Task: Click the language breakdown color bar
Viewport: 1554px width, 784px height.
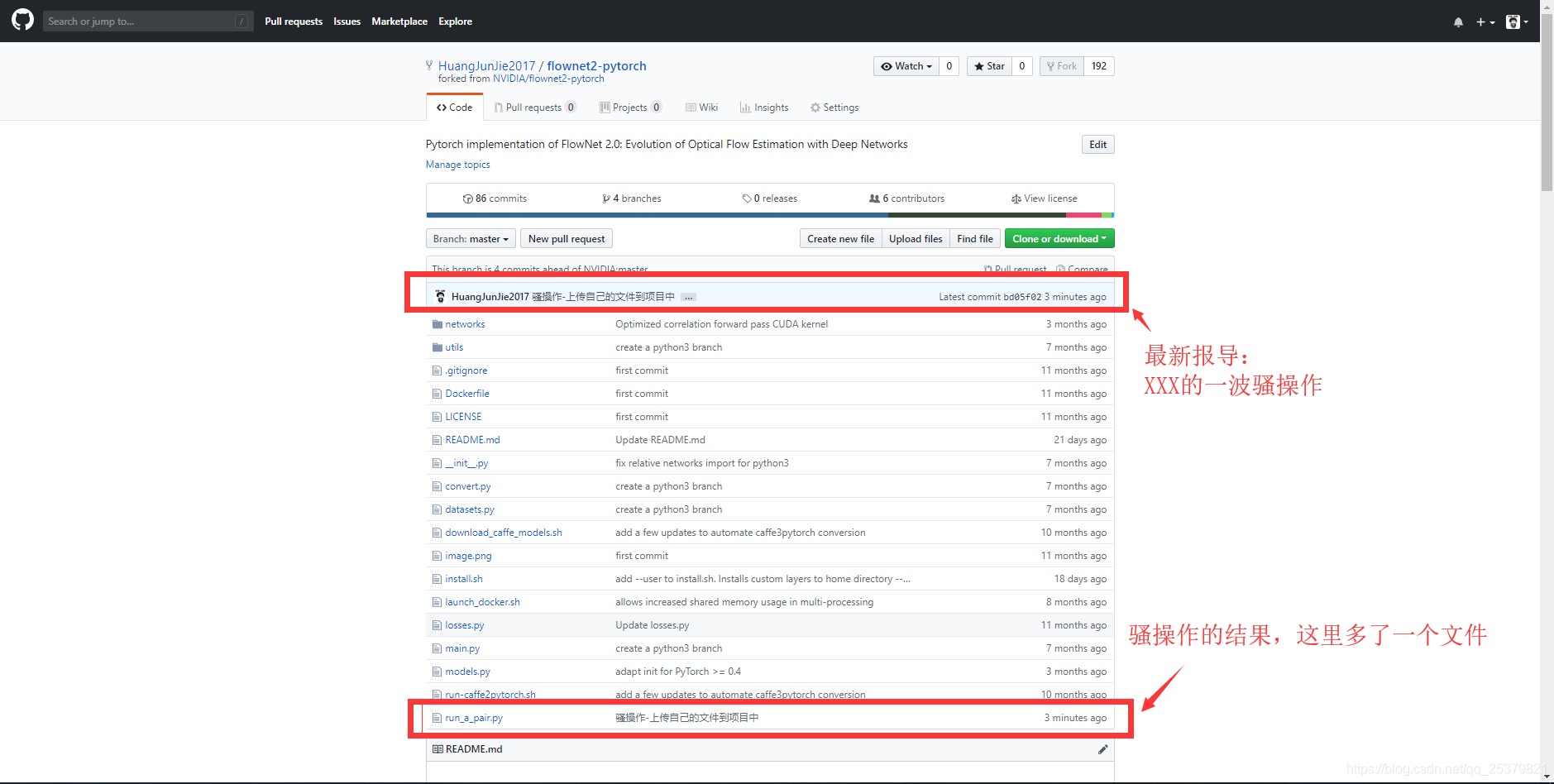Action: (770, 215)
